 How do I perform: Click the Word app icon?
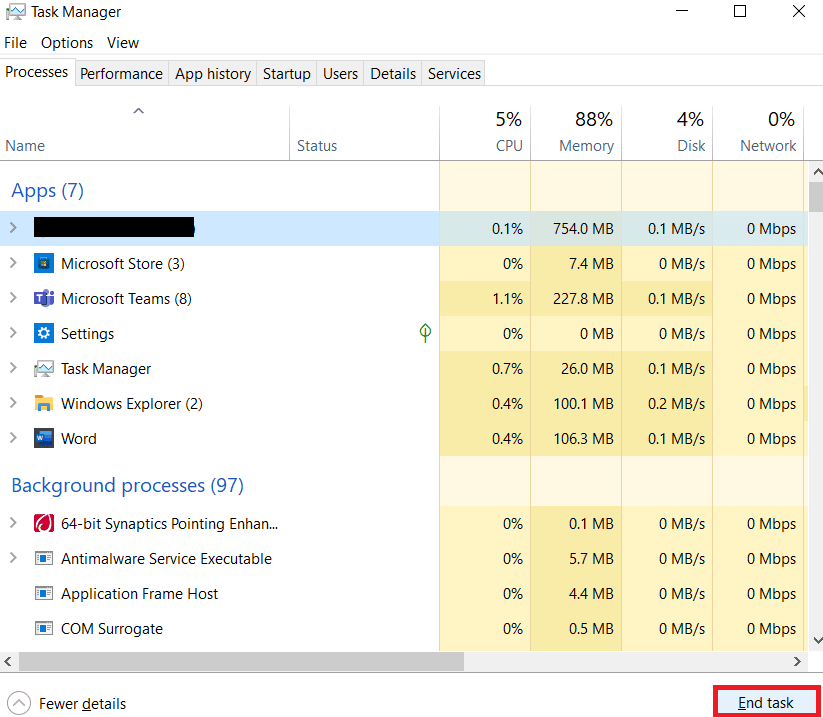tap(44, 438)
